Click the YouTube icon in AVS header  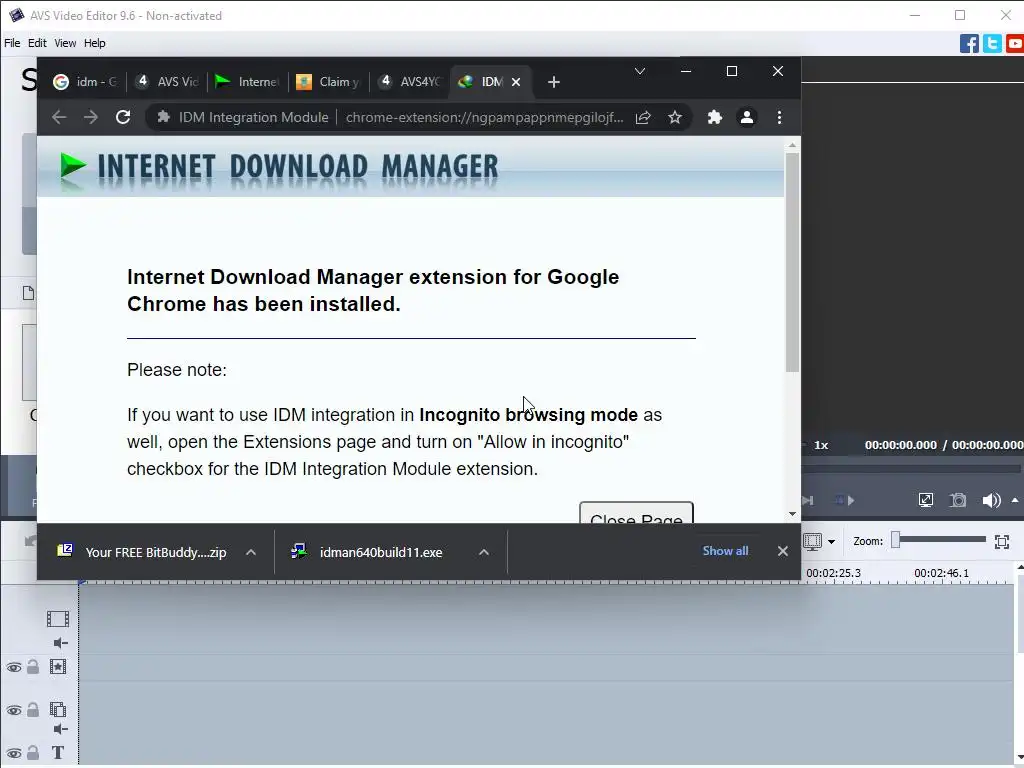tap(1015, 44)
